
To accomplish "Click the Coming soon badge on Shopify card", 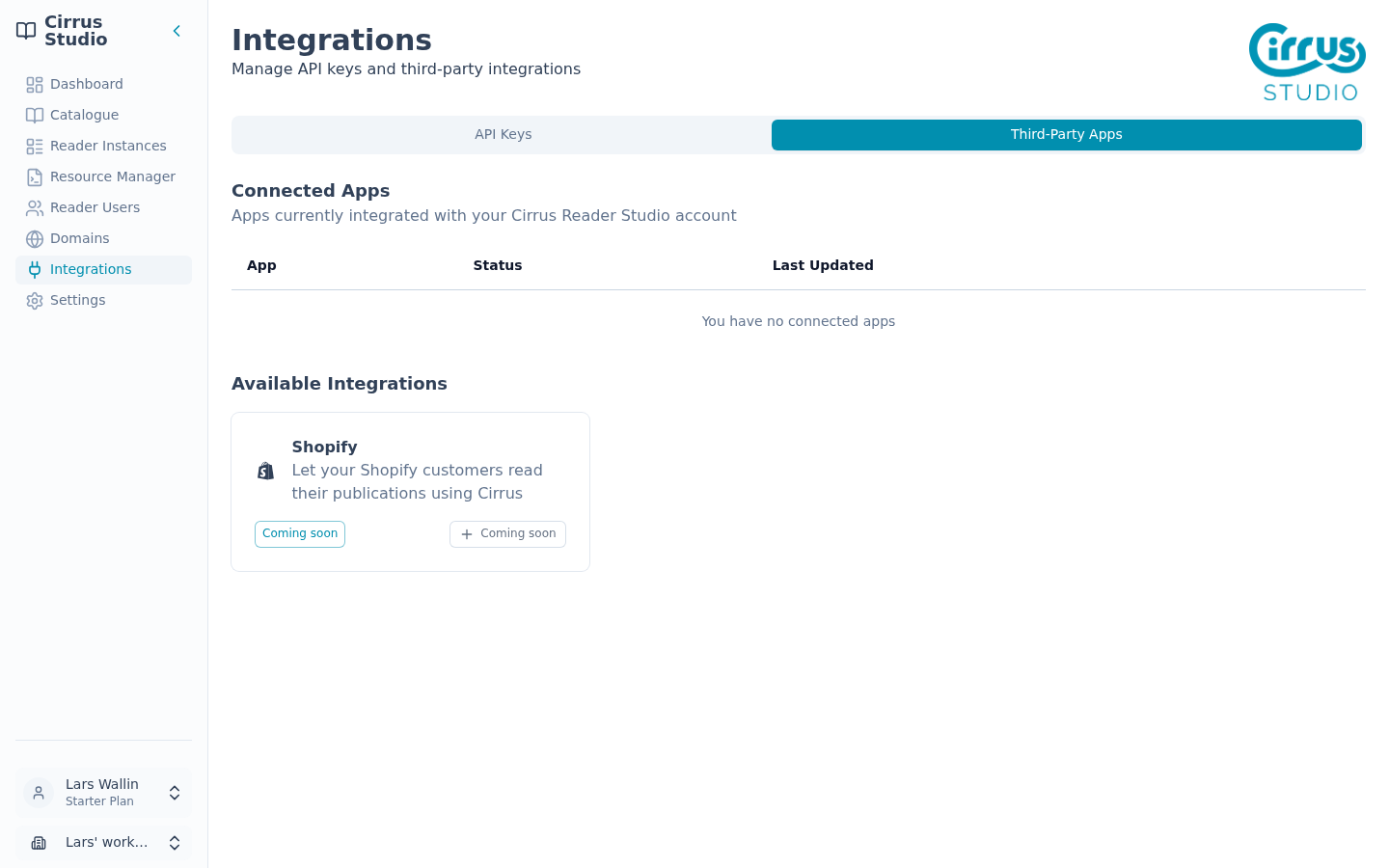I will click(x=300, y=534).
